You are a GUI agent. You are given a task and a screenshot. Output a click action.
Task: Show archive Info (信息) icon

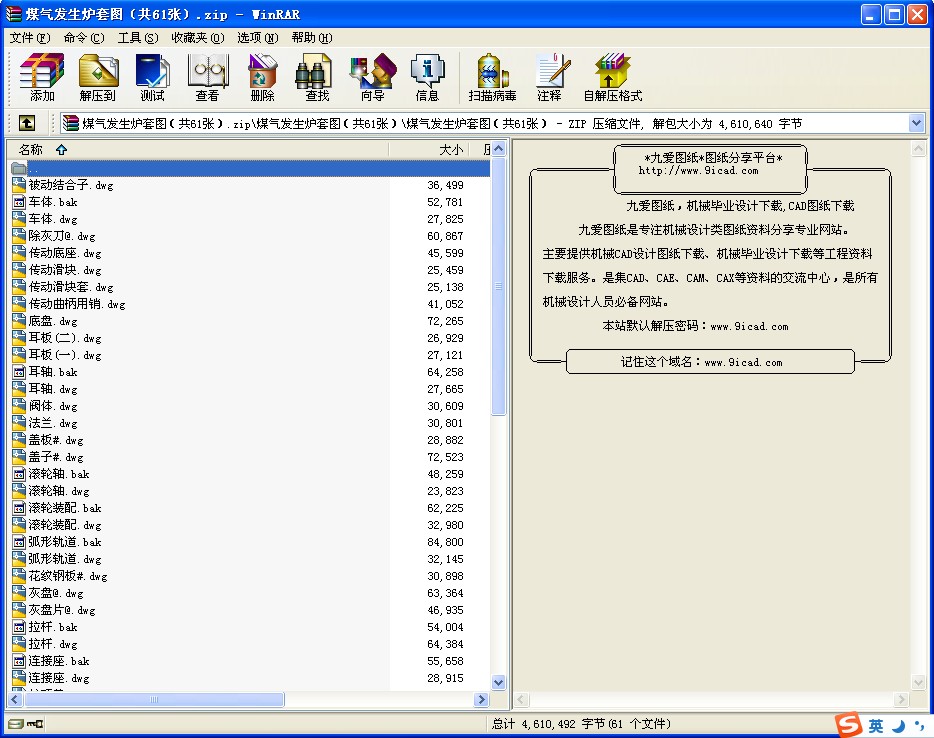pyautogui.click(x=427, y=78)
